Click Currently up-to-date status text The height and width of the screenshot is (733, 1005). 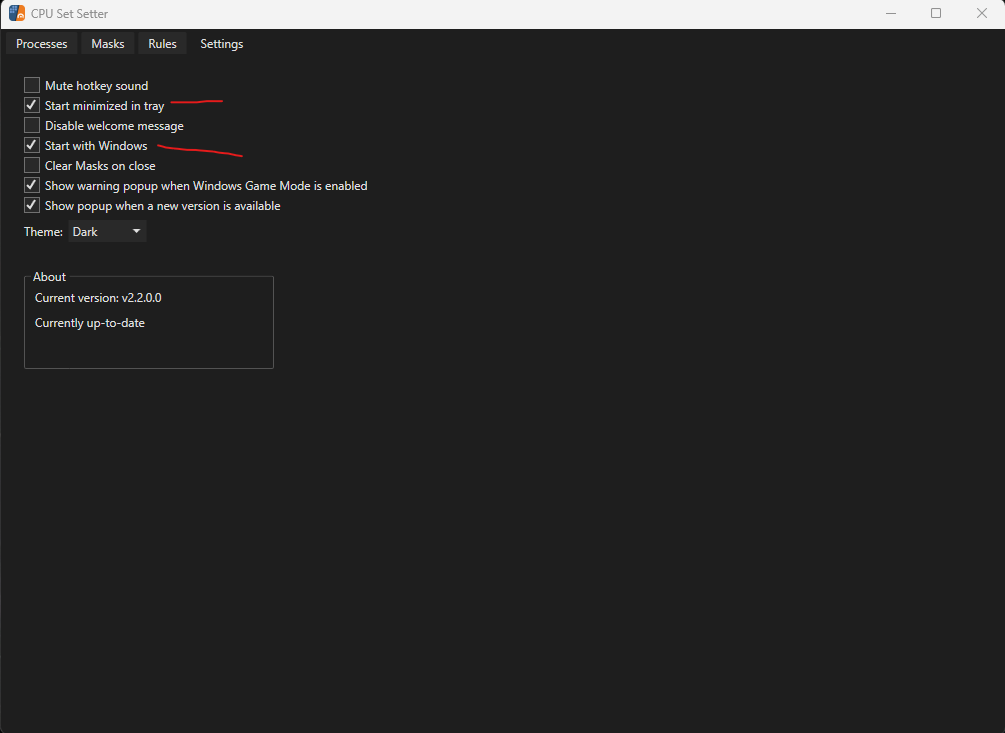click(x=90, y=323)
